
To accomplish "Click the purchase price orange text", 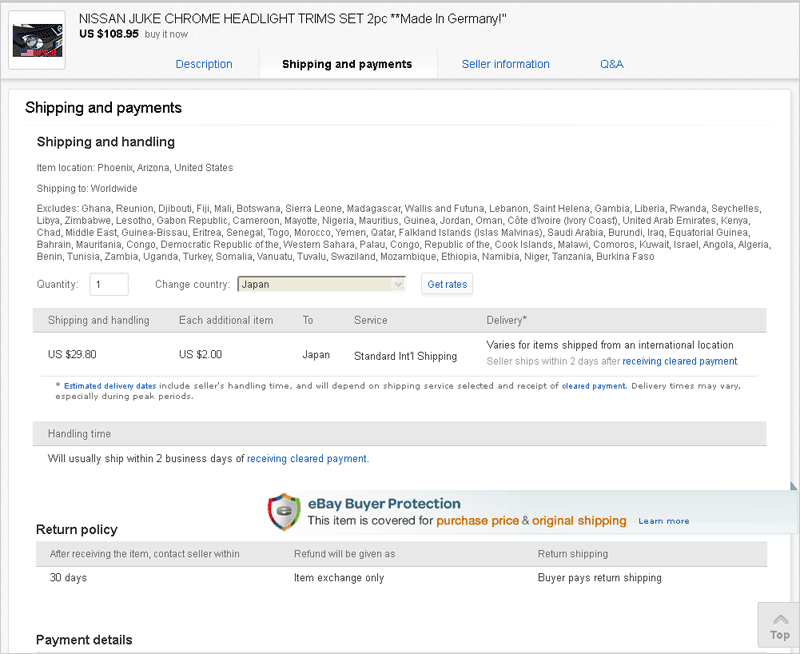I will click(477, 521).
